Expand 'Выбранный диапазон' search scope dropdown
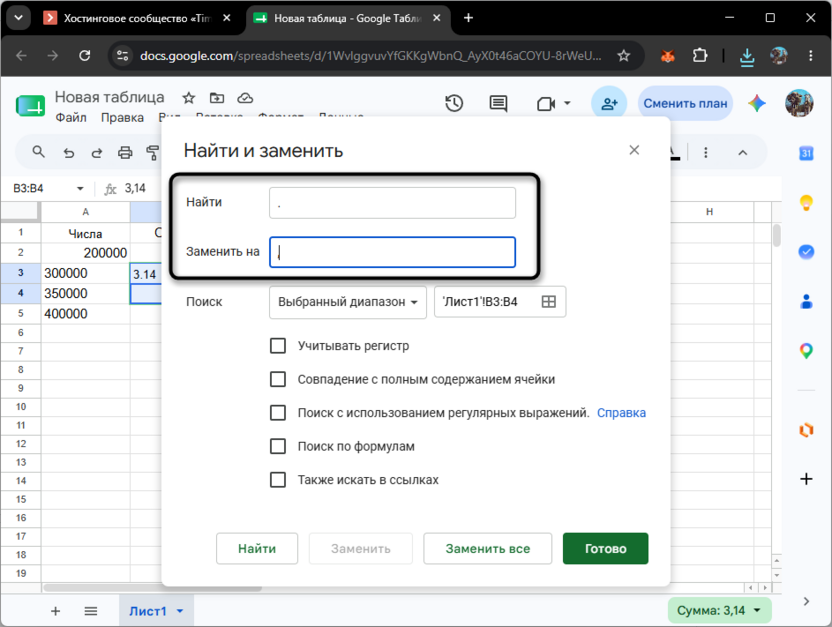This screenshot has height=627, width=832. [348, 302]
